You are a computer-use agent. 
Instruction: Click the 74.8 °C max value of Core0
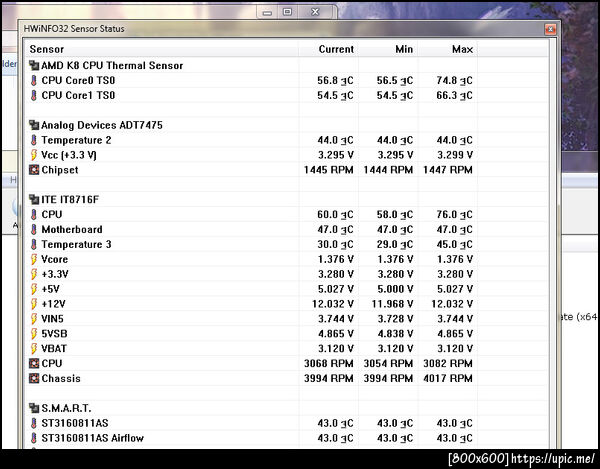coord(454,80)
